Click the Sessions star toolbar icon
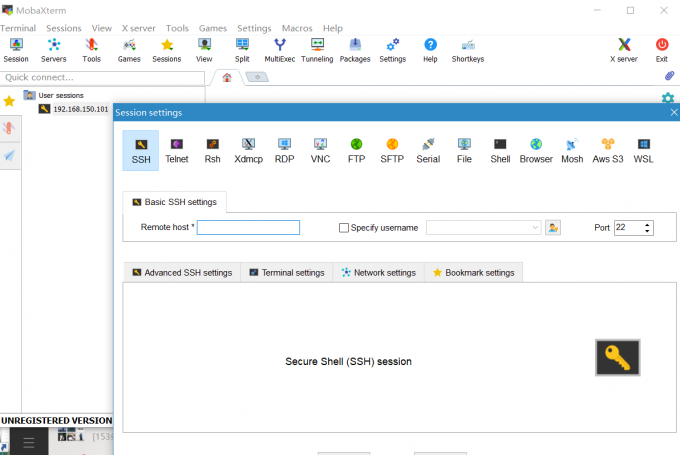Image resolution: width=680 pixels, height=455 pixels. pyautogui.click(x=167, y=50)
